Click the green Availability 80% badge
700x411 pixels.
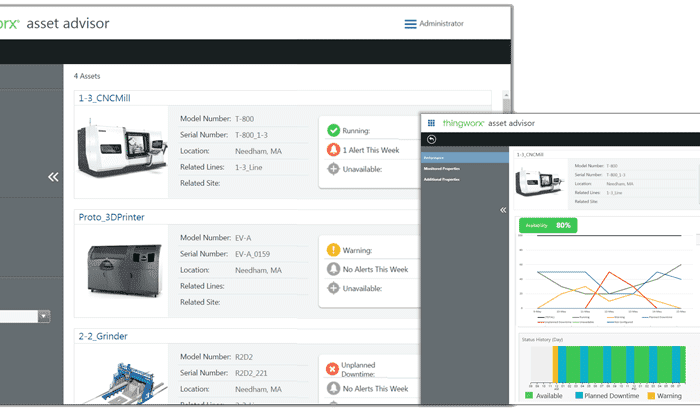(x=548, y=225)
